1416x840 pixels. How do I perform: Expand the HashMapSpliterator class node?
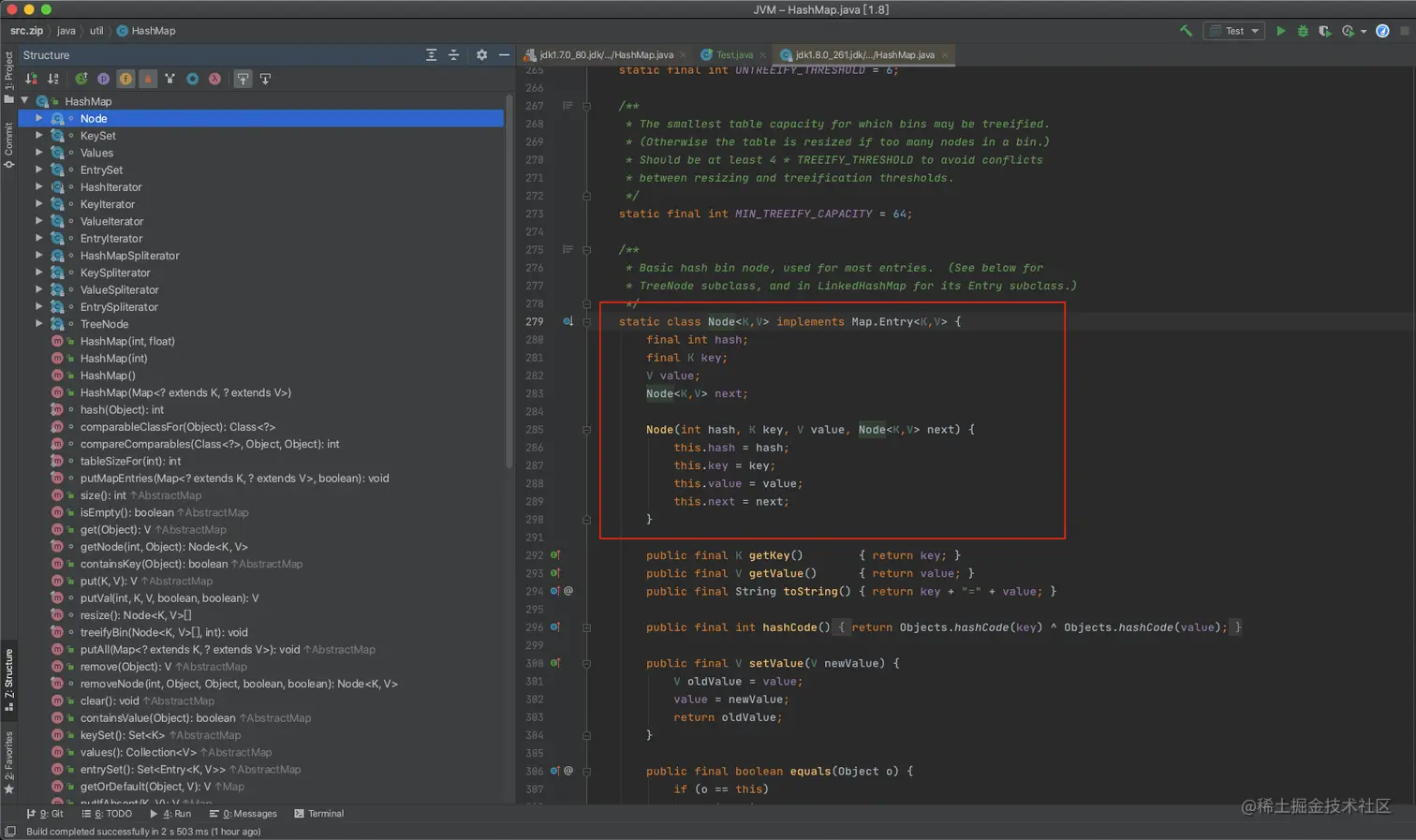click(39, 256)
